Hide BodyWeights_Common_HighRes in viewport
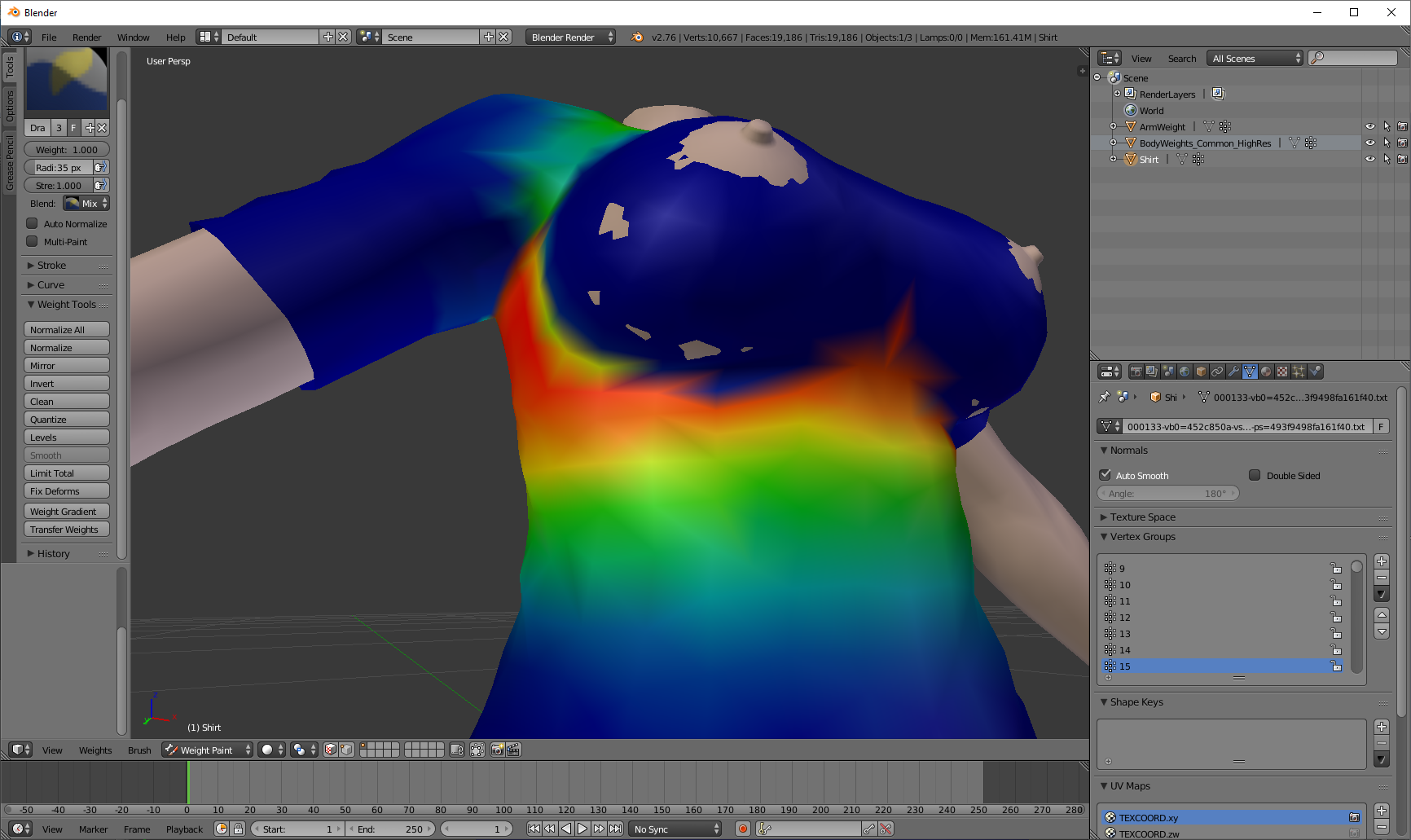 1370,143
